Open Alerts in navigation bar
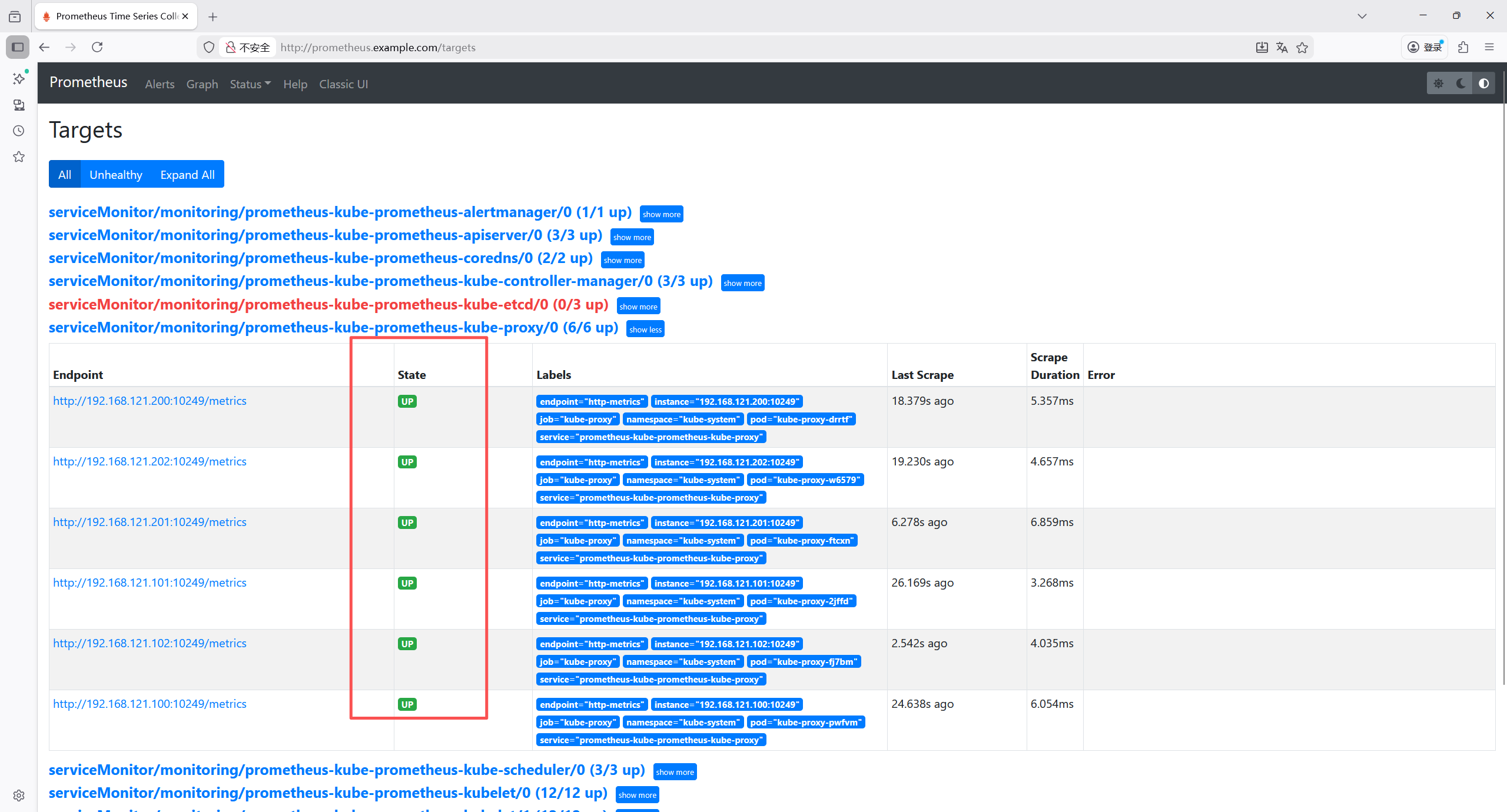The image size is (1507, 812). pos(160,84)
